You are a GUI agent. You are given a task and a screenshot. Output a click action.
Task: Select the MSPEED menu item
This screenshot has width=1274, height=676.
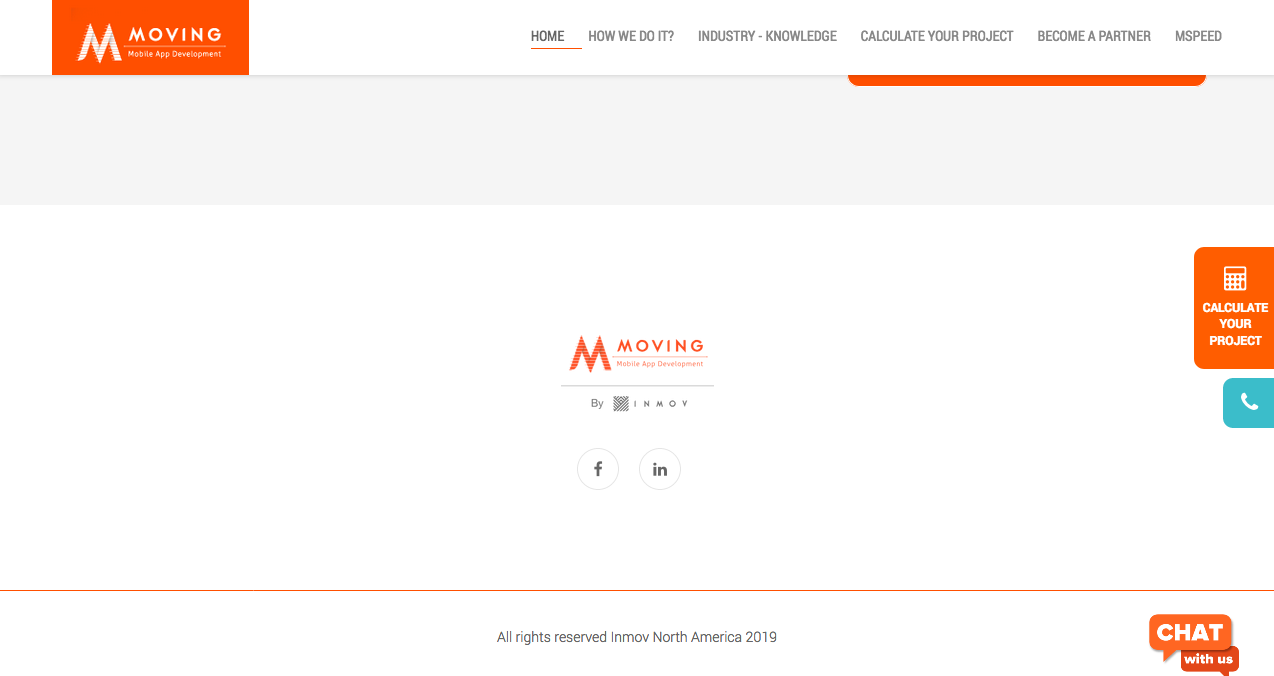point(1198,36)
